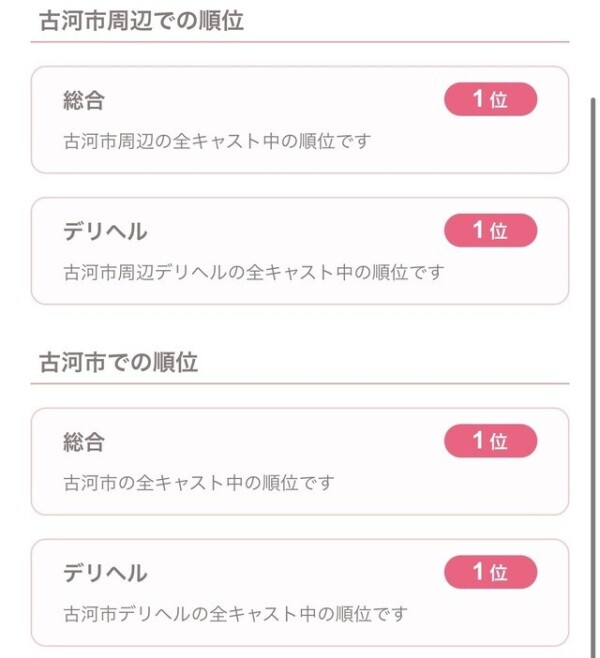Click the text 古河市の全キャスト中の順位です
600x658 pixels.
click(199, 483)
